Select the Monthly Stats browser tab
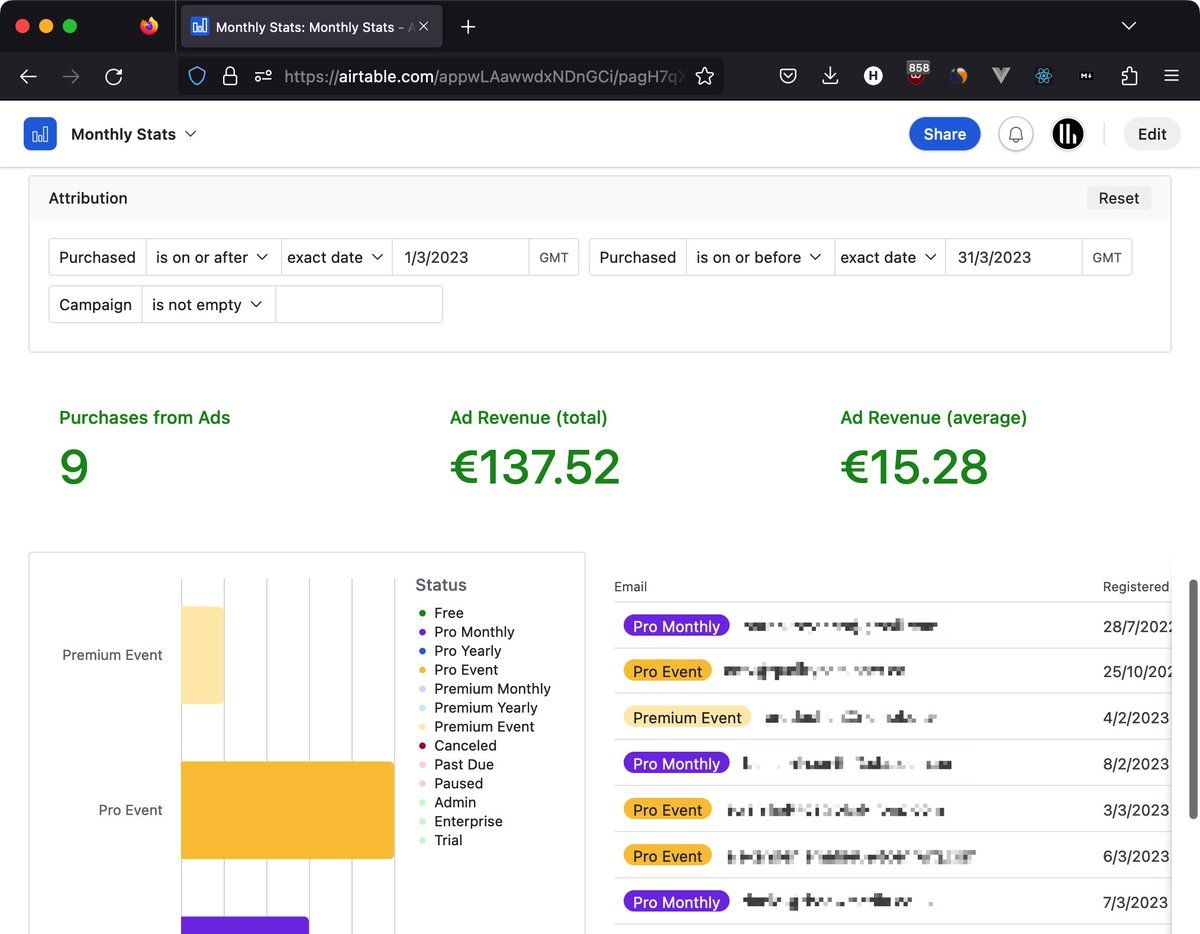 (305, 27)
